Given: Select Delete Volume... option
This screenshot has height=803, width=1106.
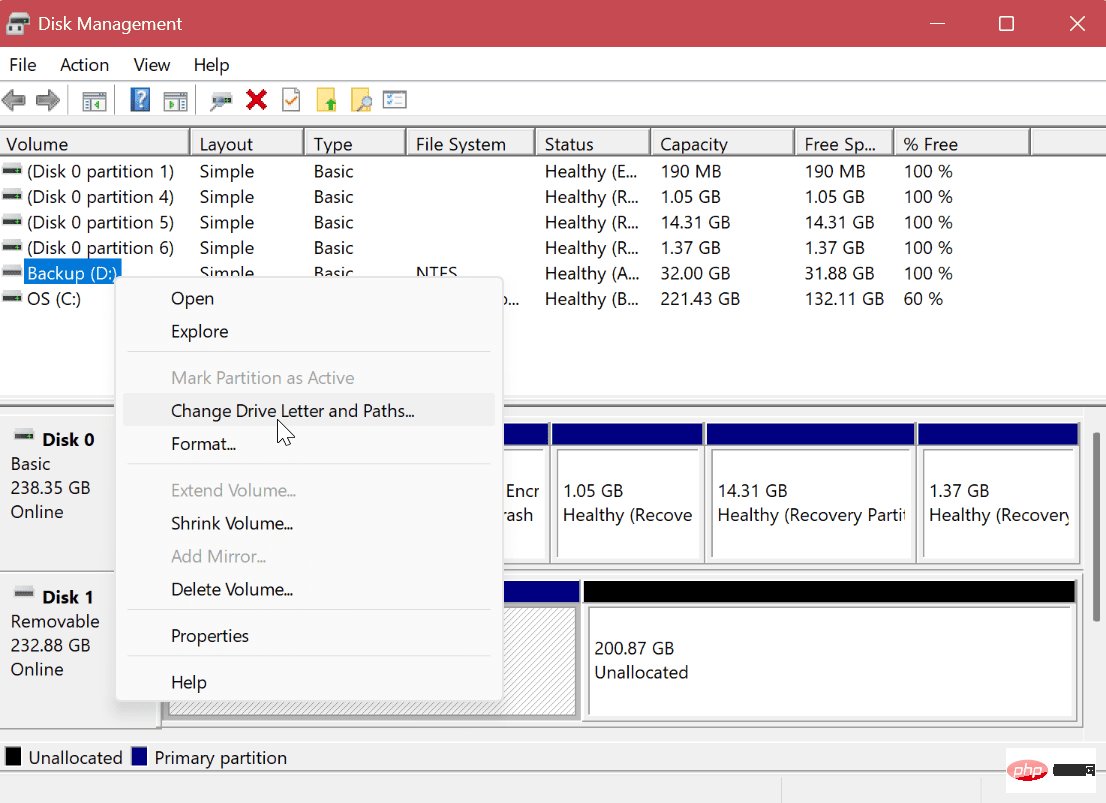Looking at the screenshot, I should [x=309, y=589].
